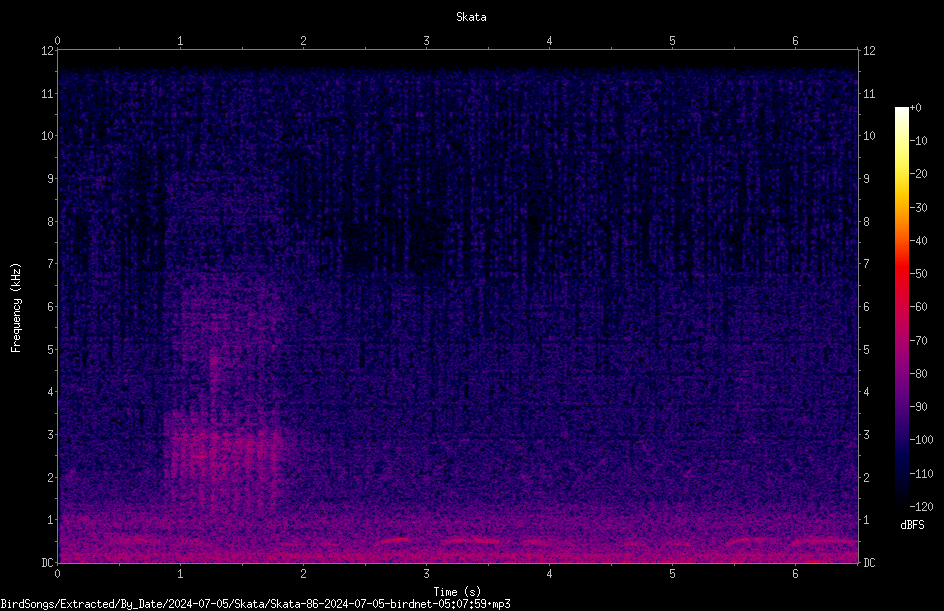Click the "dBFS" label under the color scale
Viewport: 944px width, 611px height.
(912, 525)
